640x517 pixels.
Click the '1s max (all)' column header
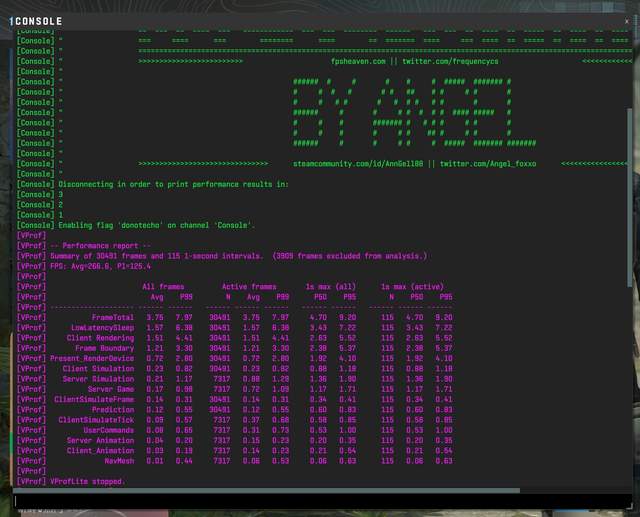coord(331,286)
